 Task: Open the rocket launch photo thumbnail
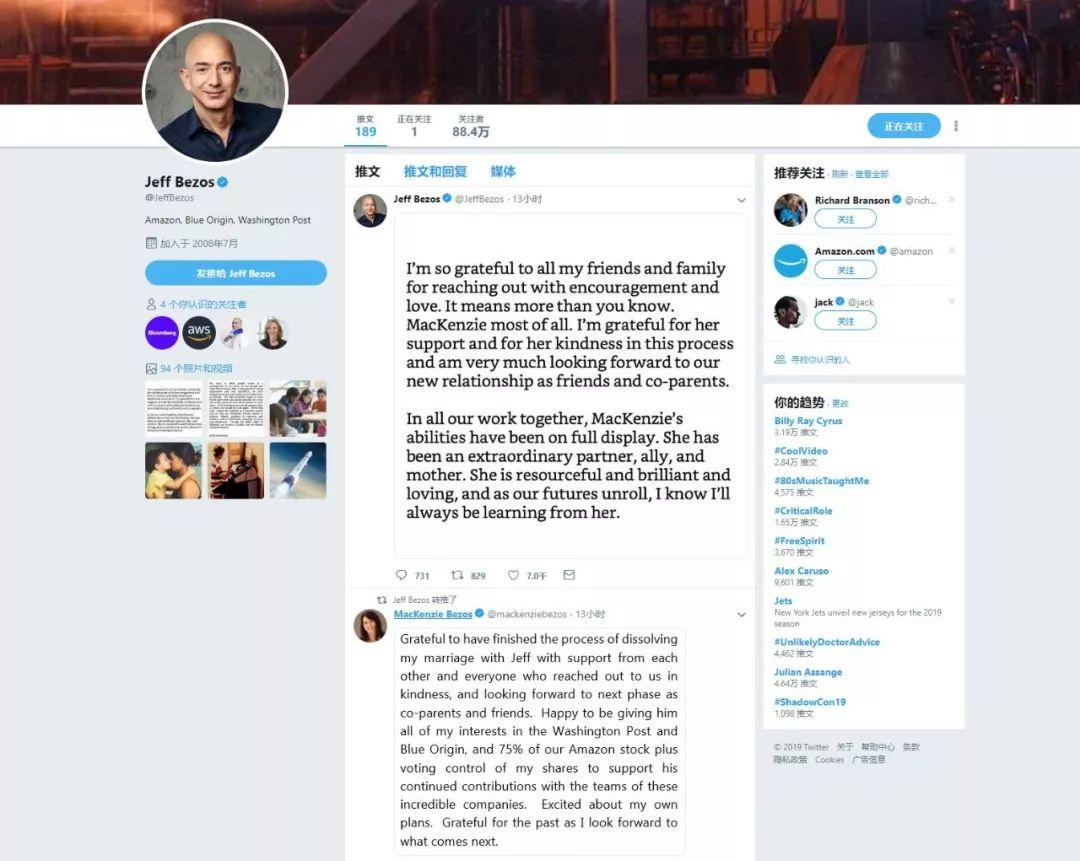[298, 470]
